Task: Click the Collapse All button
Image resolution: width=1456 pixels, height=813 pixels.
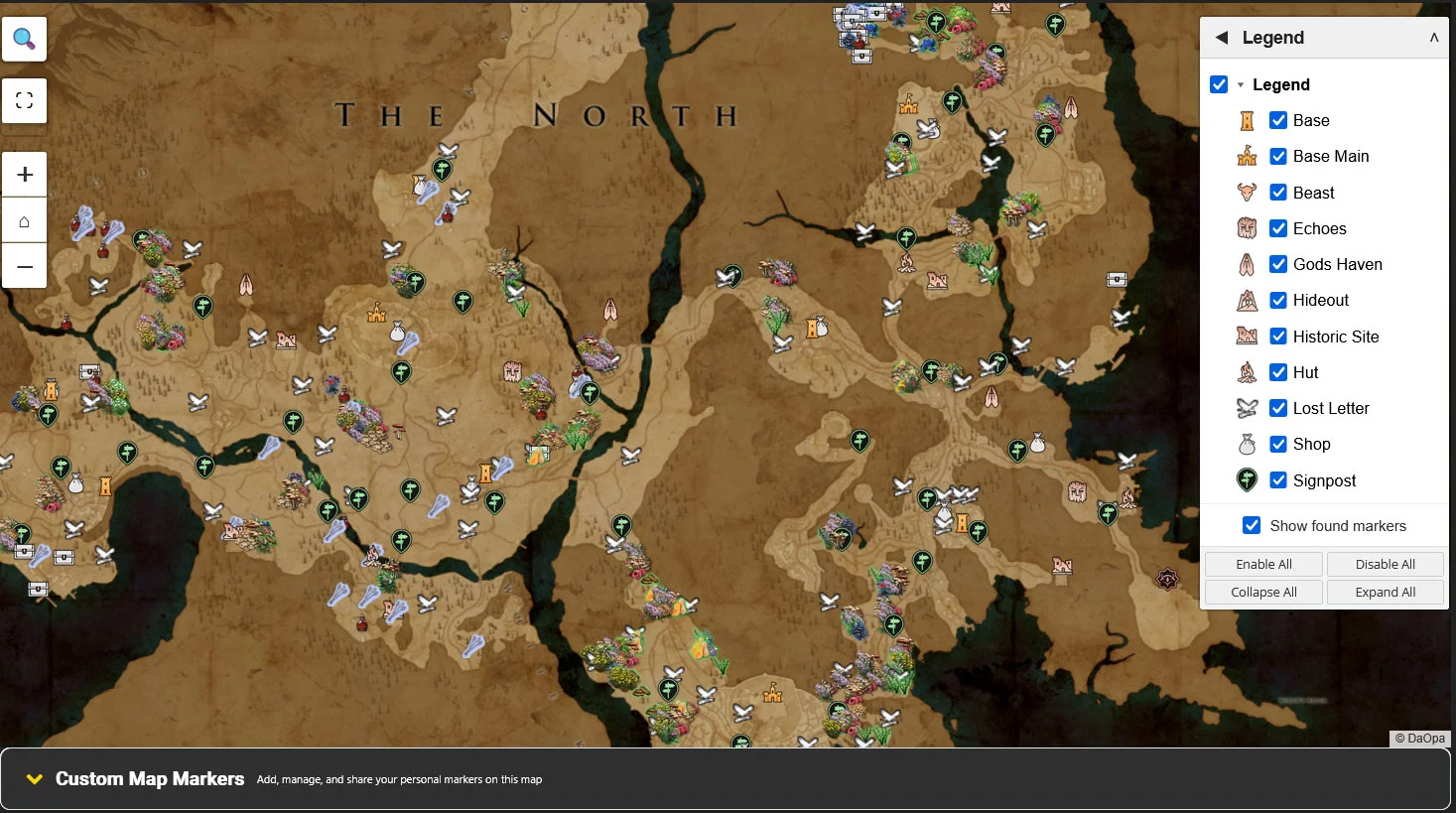Action: tap(1263, 592)
